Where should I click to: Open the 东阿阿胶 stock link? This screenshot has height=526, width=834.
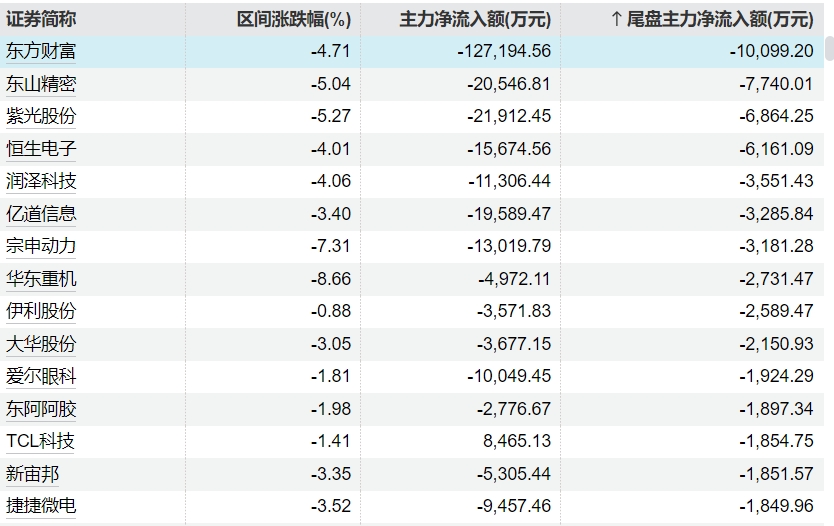[x=41, y=409]
